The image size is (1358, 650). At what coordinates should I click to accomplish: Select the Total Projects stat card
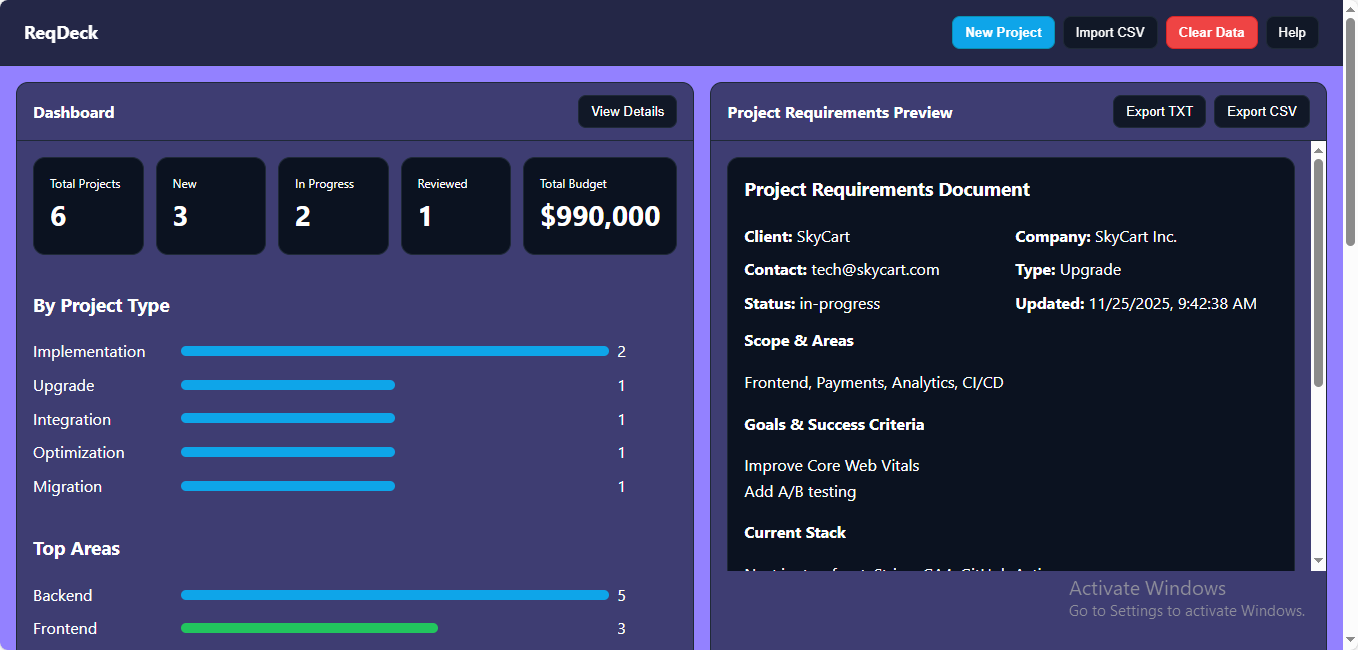88,205
